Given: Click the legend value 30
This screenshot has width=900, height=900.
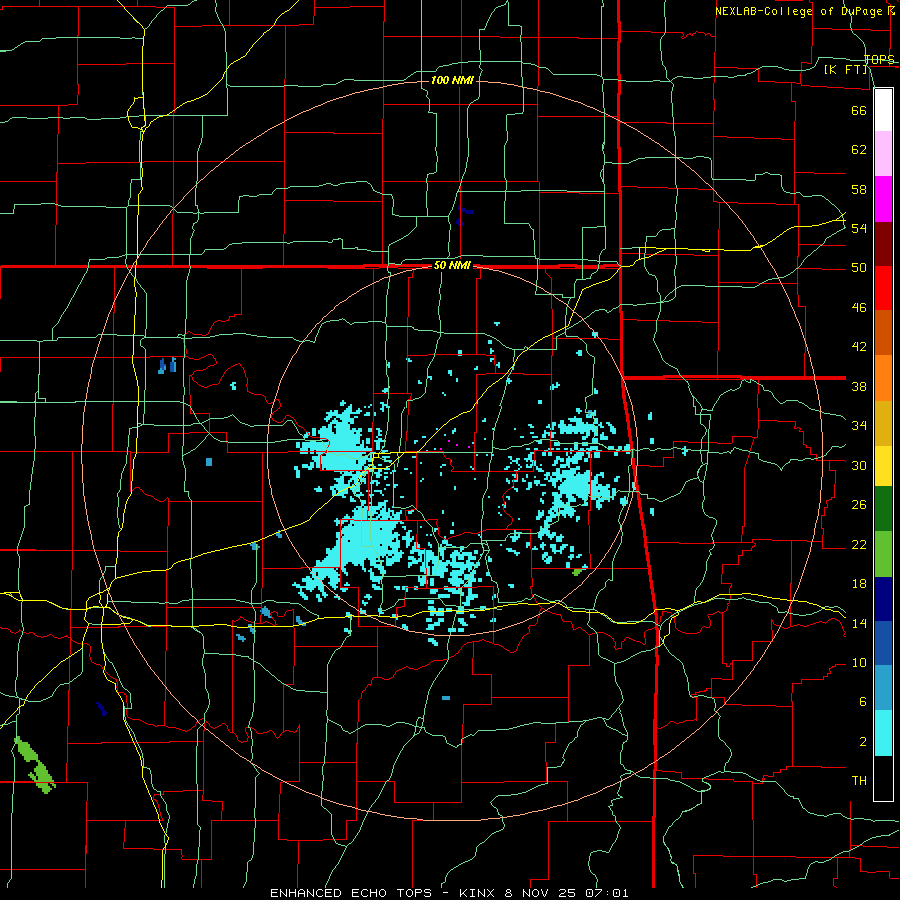Looking at the screenshot, I should coord(859,465).
